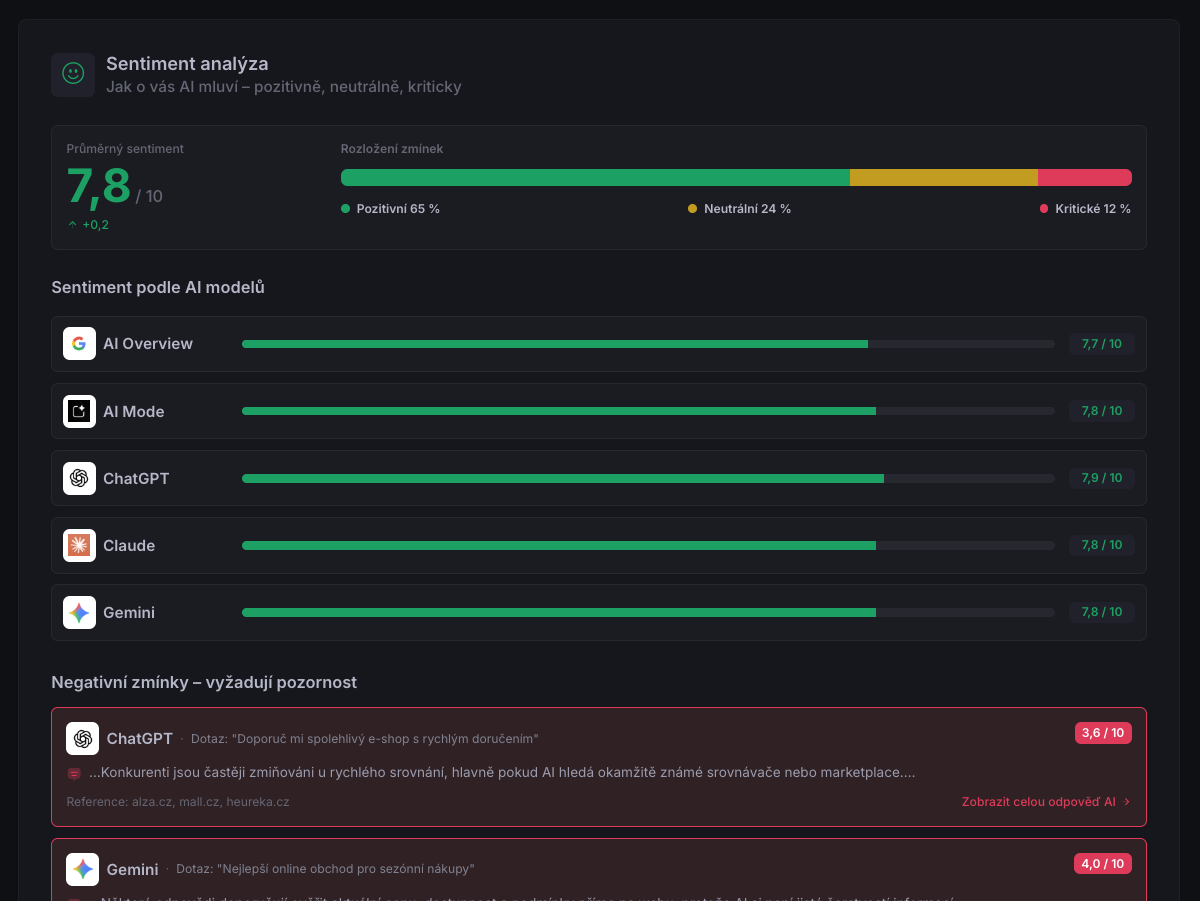Click the "Neutrální 24 %" legend label
The image size is (1200, 901).
(747, 209)
